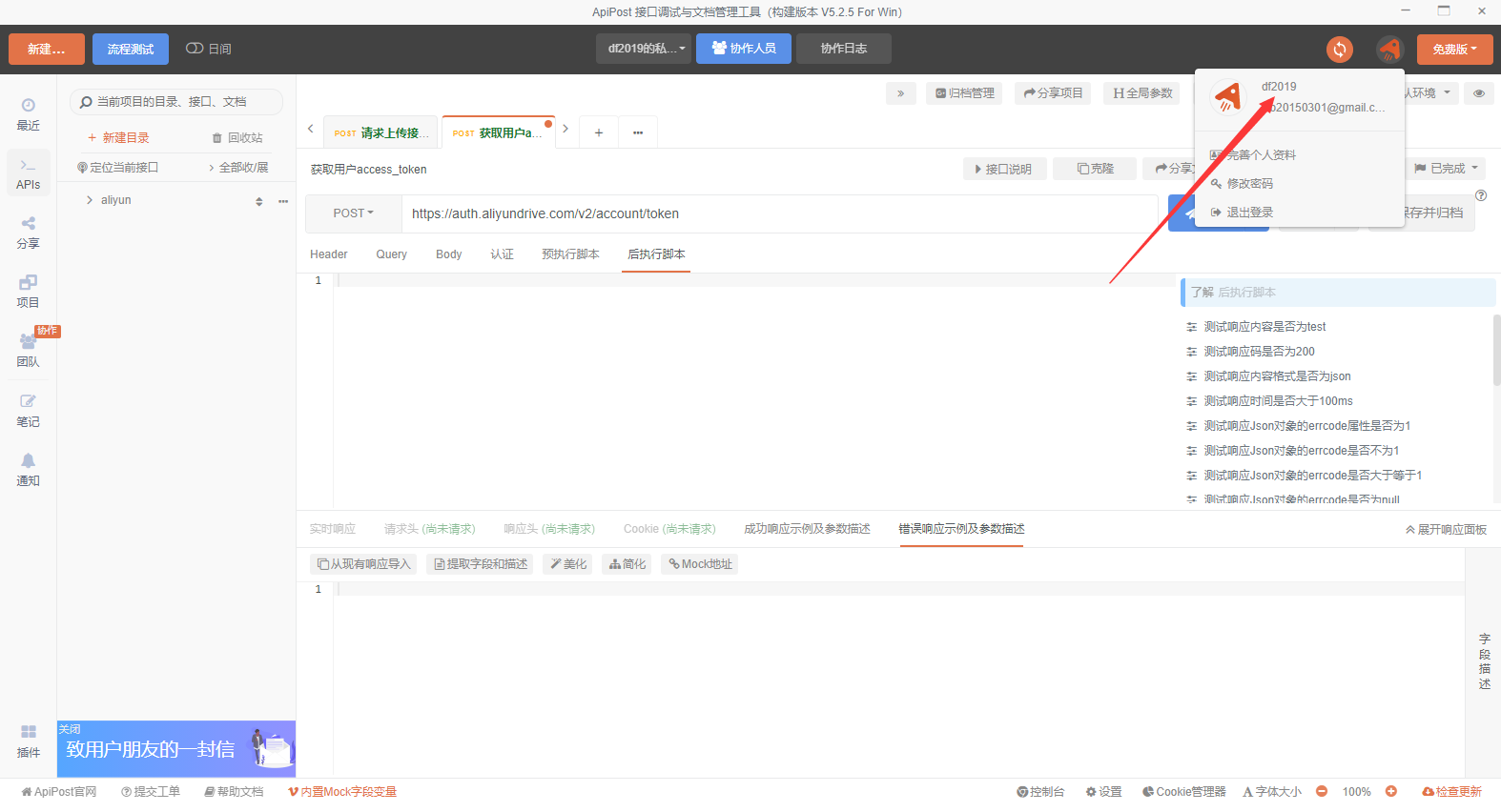1501x812 pixels.
Task: Click the 回收站 recycle bin
Action: click(x=237, y=138)
